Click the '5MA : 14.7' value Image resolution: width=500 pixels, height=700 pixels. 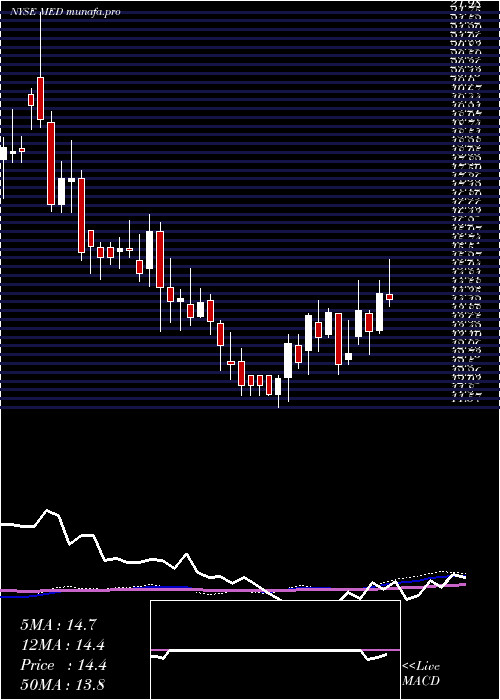pos(58,625)
